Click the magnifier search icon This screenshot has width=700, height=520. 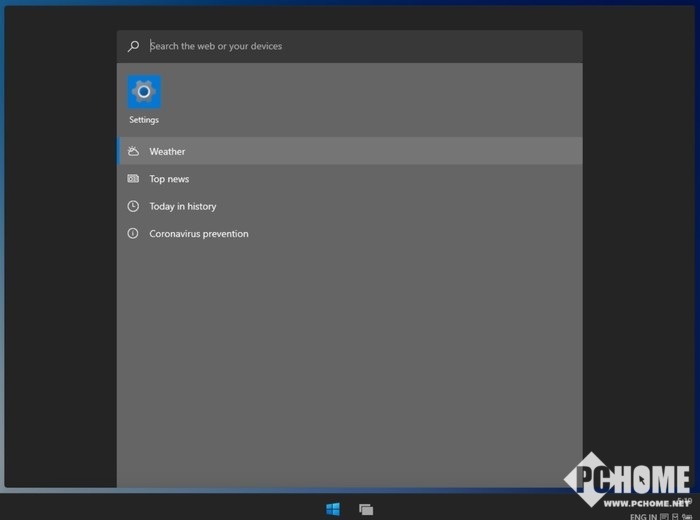(x=133, y=46)
